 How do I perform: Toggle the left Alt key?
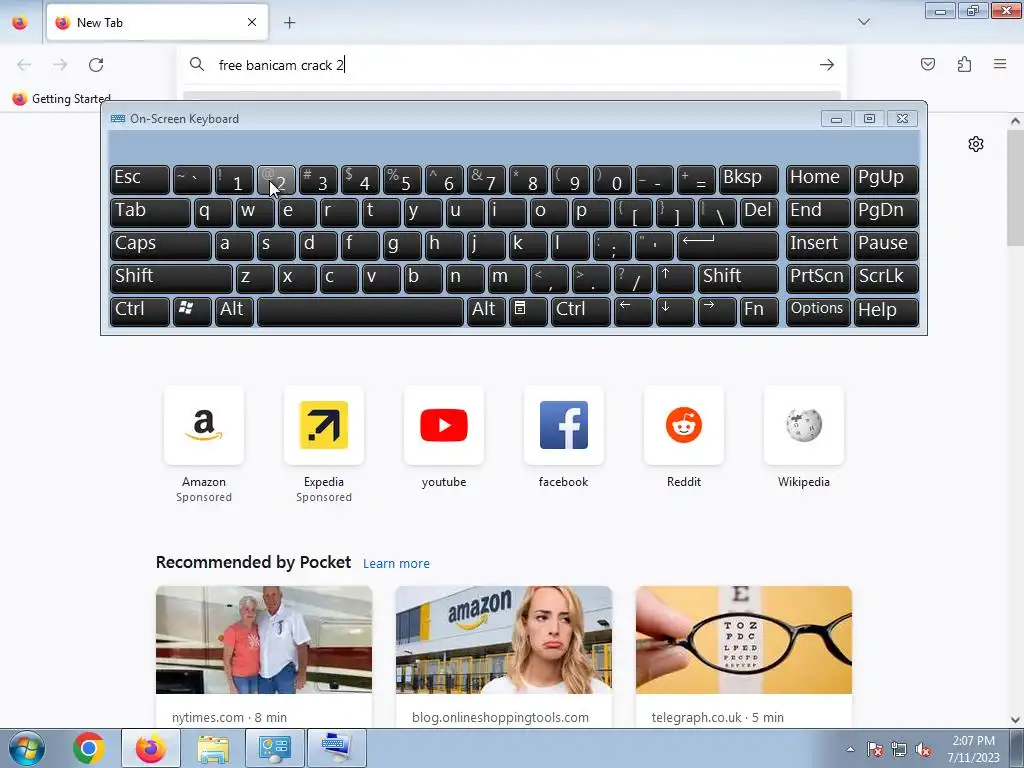[x=234, y=311]
